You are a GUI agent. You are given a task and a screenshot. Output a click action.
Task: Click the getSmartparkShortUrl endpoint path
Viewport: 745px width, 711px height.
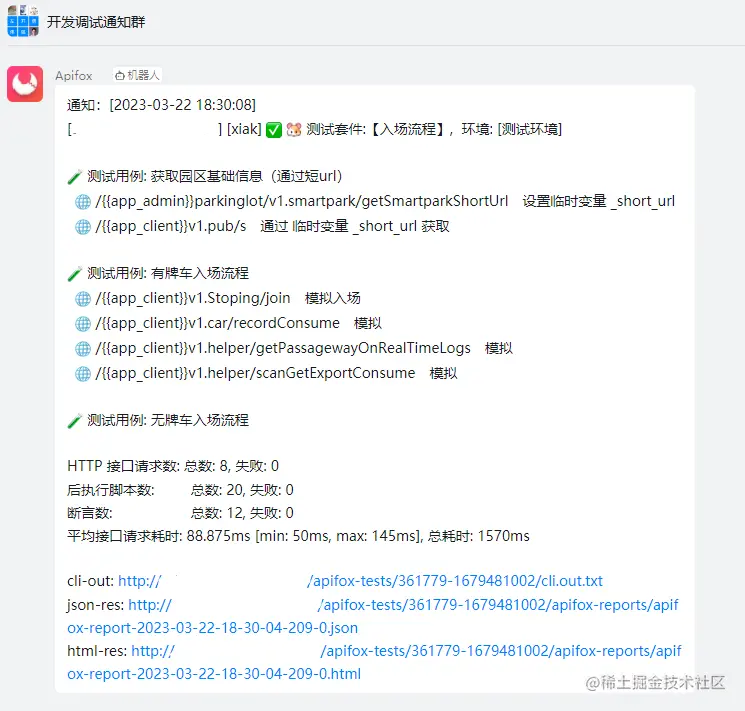(x=302, y=202)
